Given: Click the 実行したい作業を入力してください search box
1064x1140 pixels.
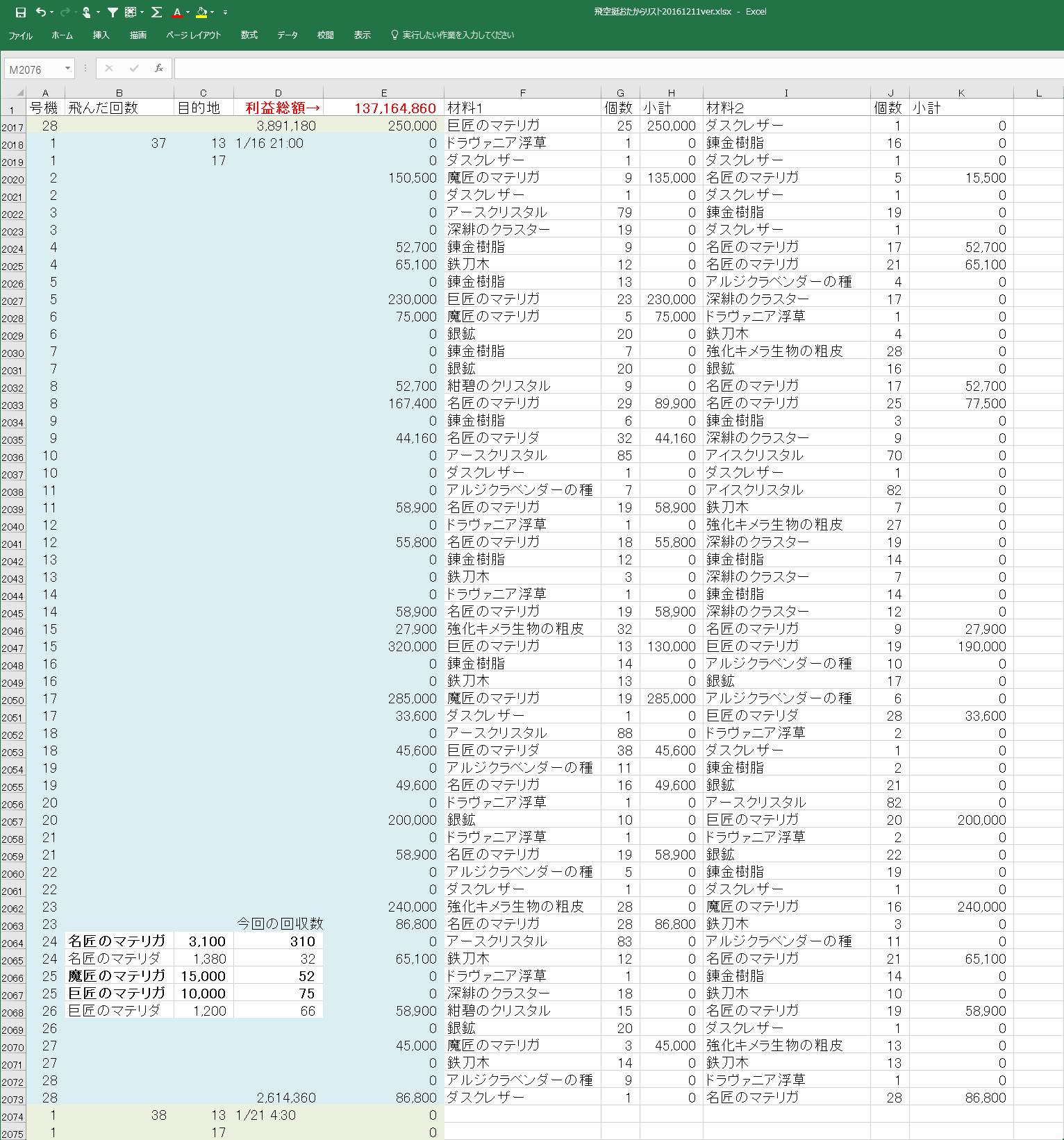Looking at the screenshot, I should (x=458, y=35).
